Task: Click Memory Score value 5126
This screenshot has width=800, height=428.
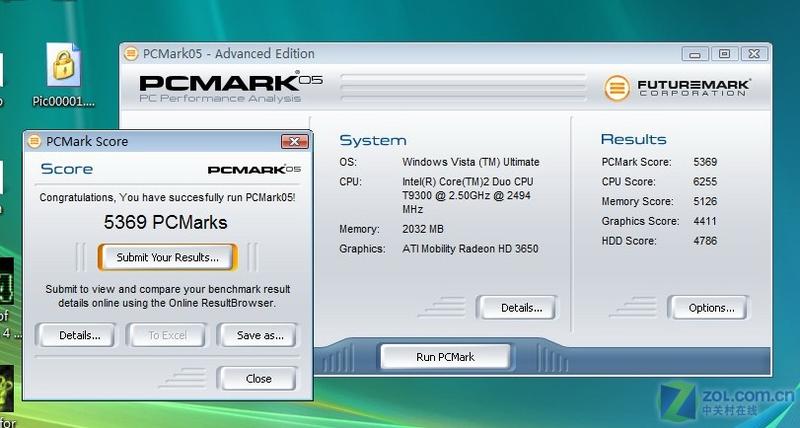Action: [705, 202]
